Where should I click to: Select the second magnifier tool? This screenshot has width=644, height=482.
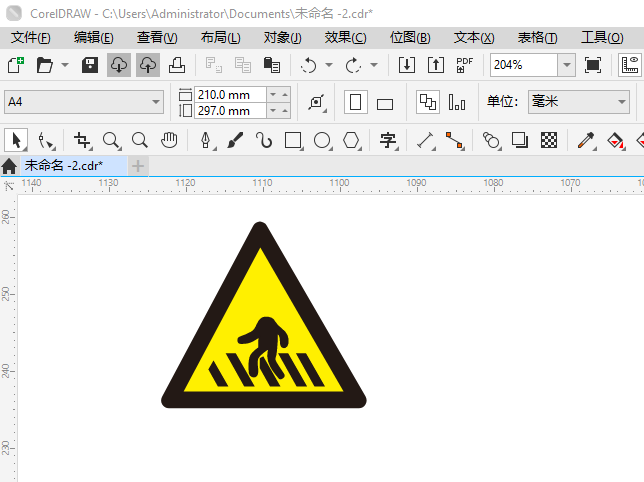tap(140, 141)
